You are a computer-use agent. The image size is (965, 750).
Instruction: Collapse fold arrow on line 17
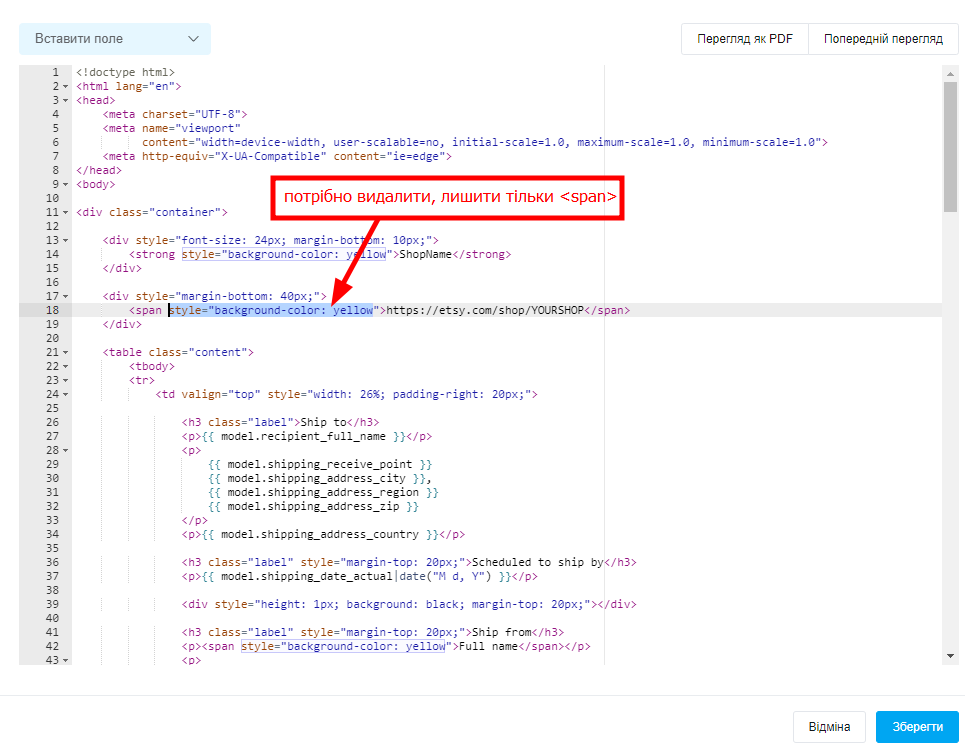point(66,297)
